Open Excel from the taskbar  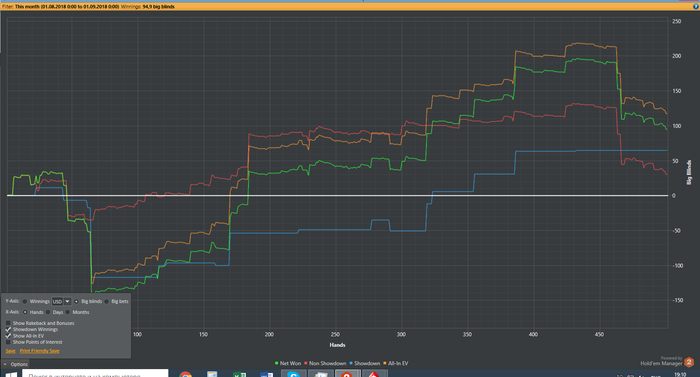(239, 374)
